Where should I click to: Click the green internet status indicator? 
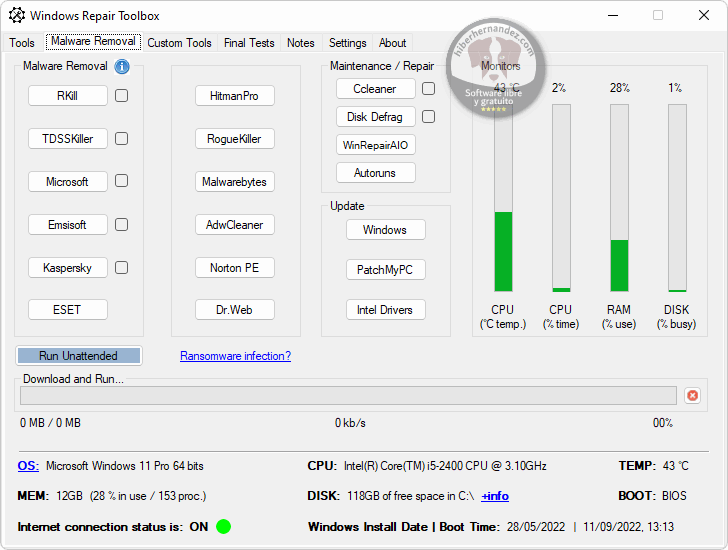[x=223, y=527]
